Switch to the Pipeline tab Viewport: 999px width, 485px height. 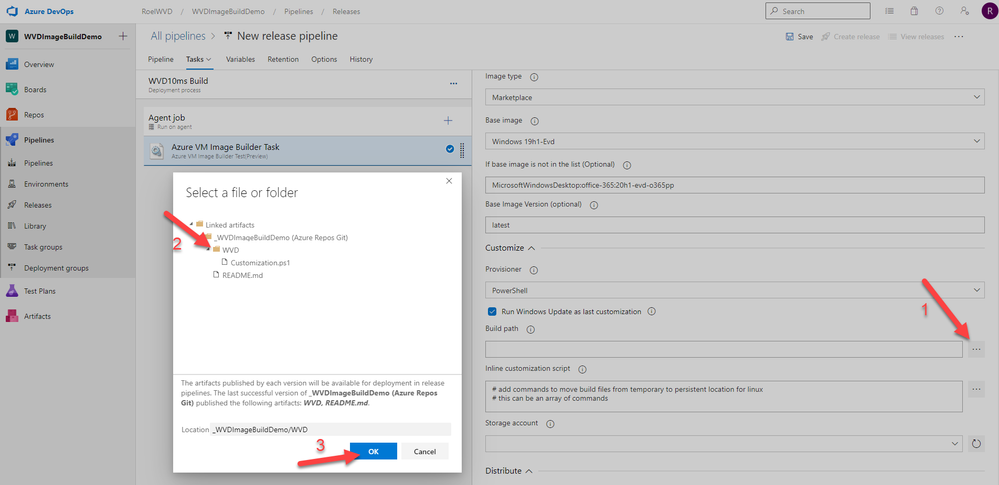click(161, 59)
